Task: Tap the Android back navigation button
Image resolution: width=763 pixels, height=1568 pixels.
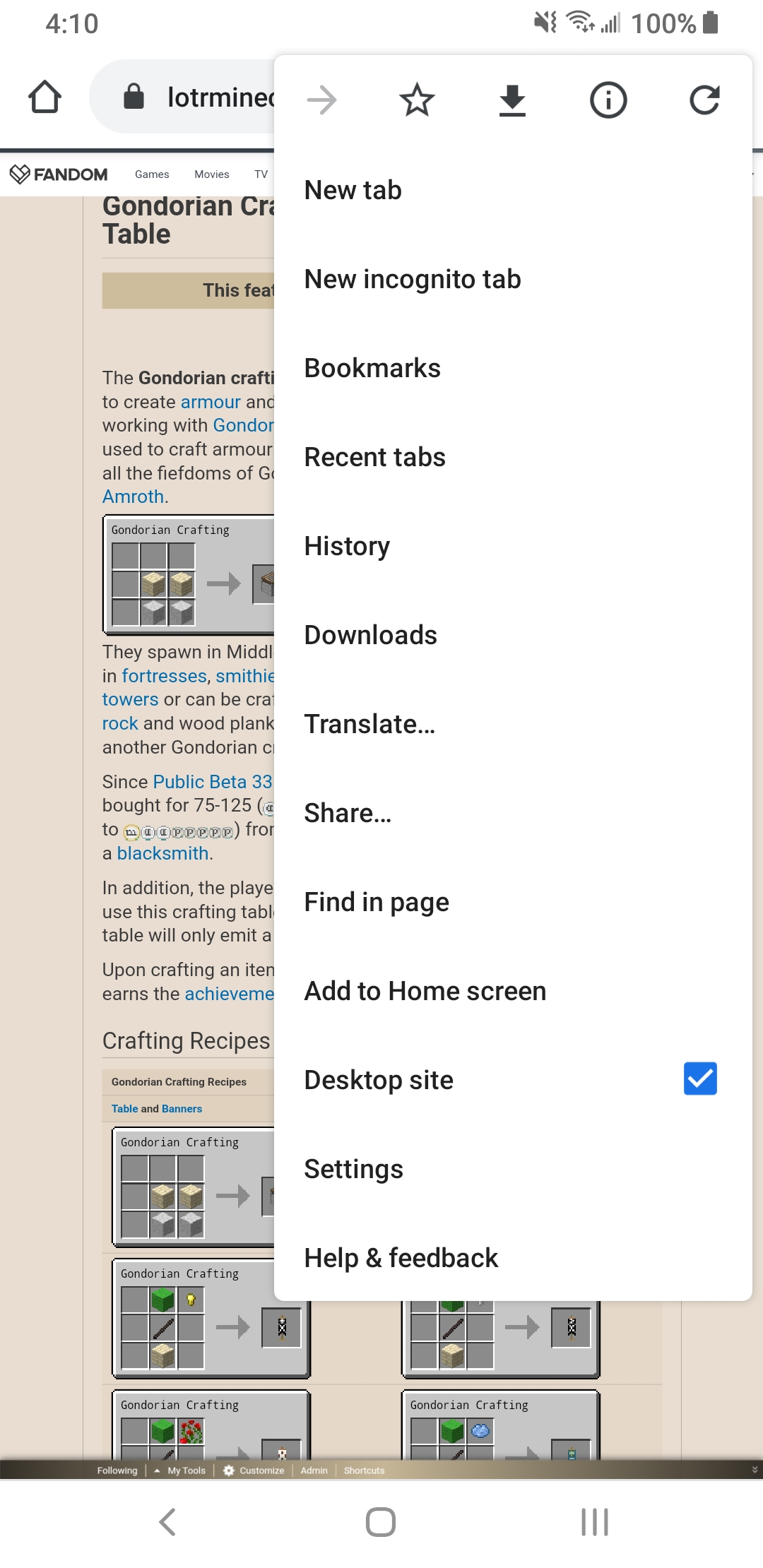Action: coord(167,1522)
